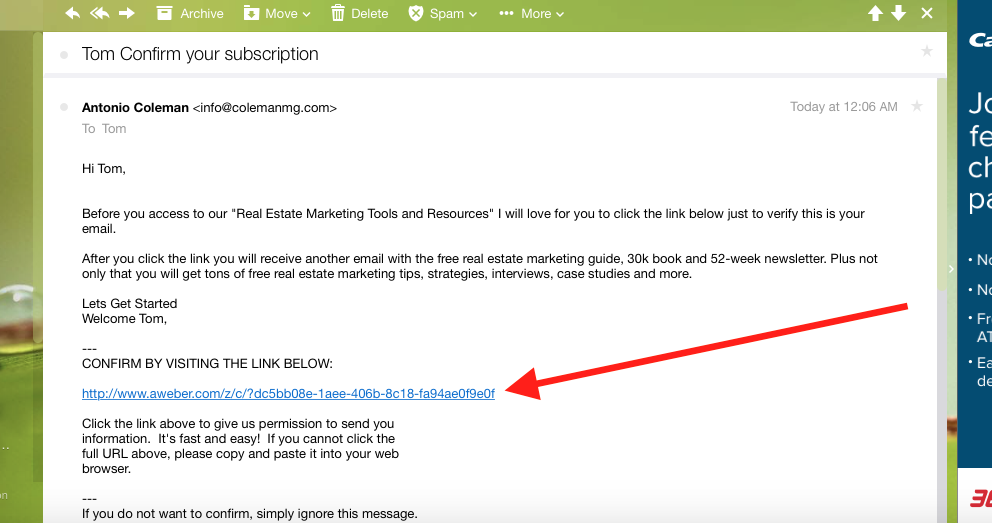The width and height of the screenshot is (992, 523).
Task: Click the Hi Tom, greeting line
Action: click(x=104, y=169)
